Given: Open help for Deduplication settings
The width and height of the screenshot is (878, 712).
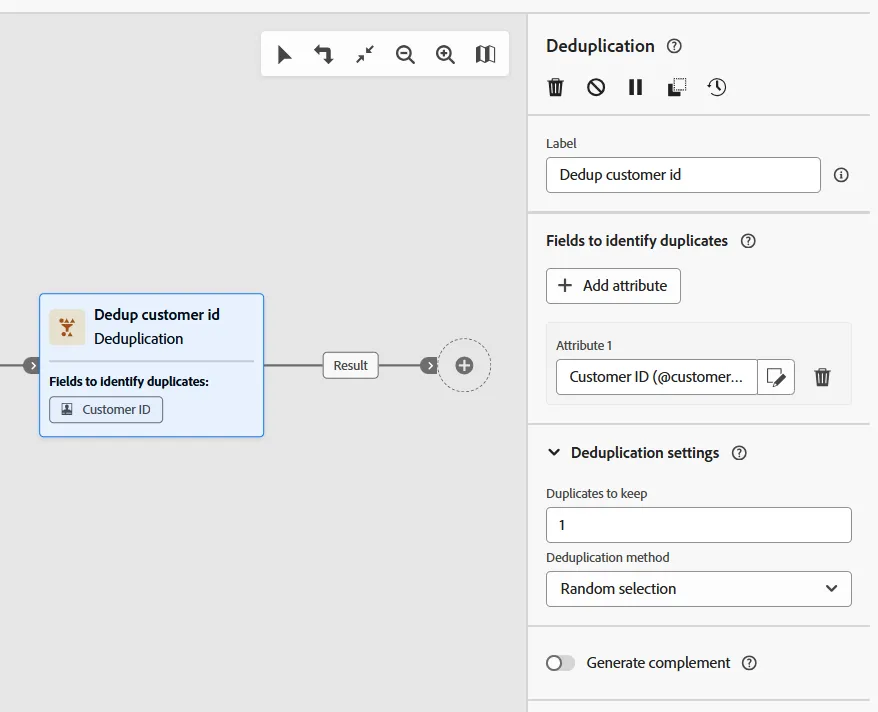Looking at the screenshot, I should point(739,453).
